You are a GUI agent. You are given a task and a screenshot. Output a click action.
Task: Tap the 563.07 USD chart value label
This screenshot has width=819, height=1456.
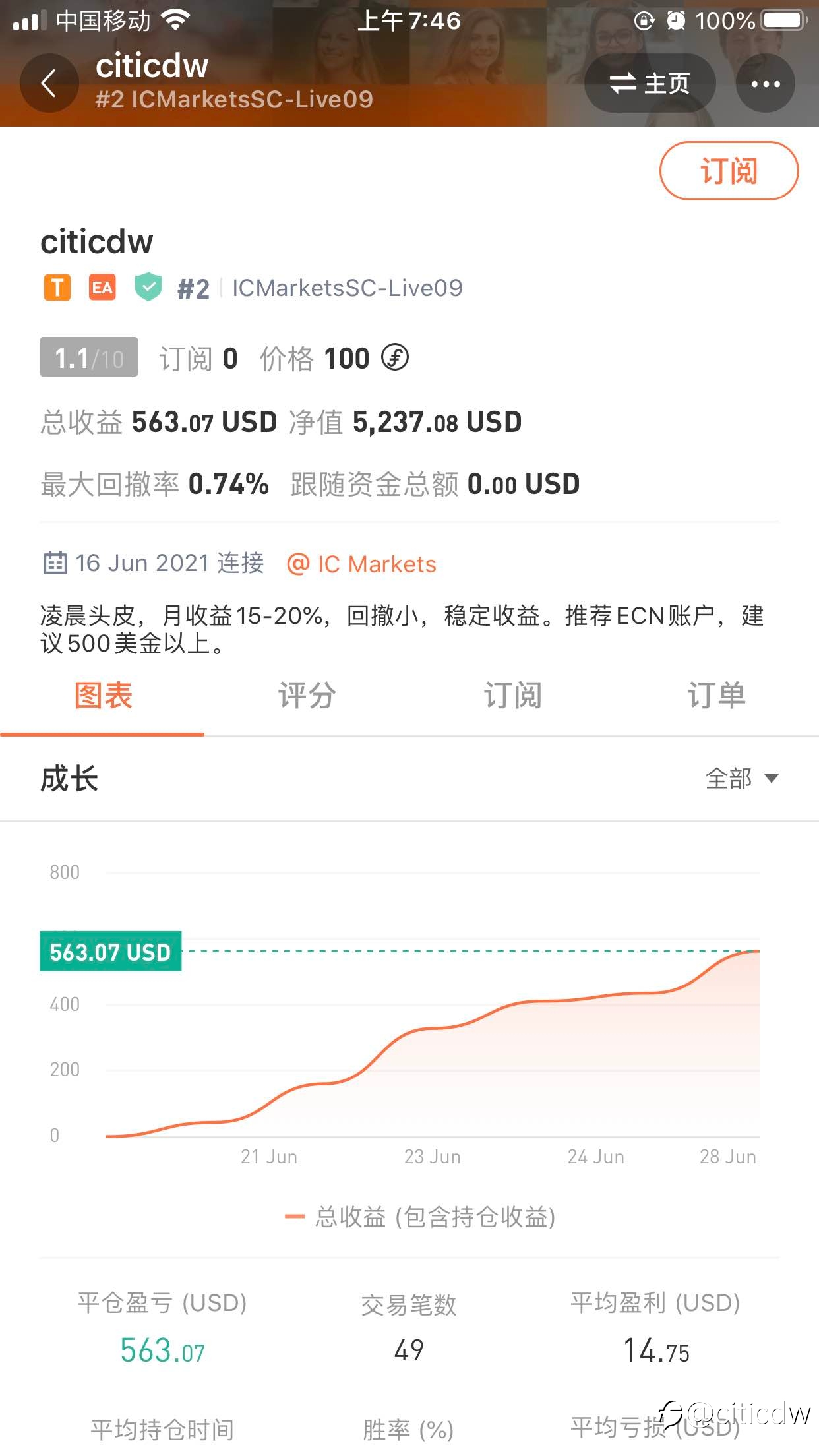tap(110, 952)
